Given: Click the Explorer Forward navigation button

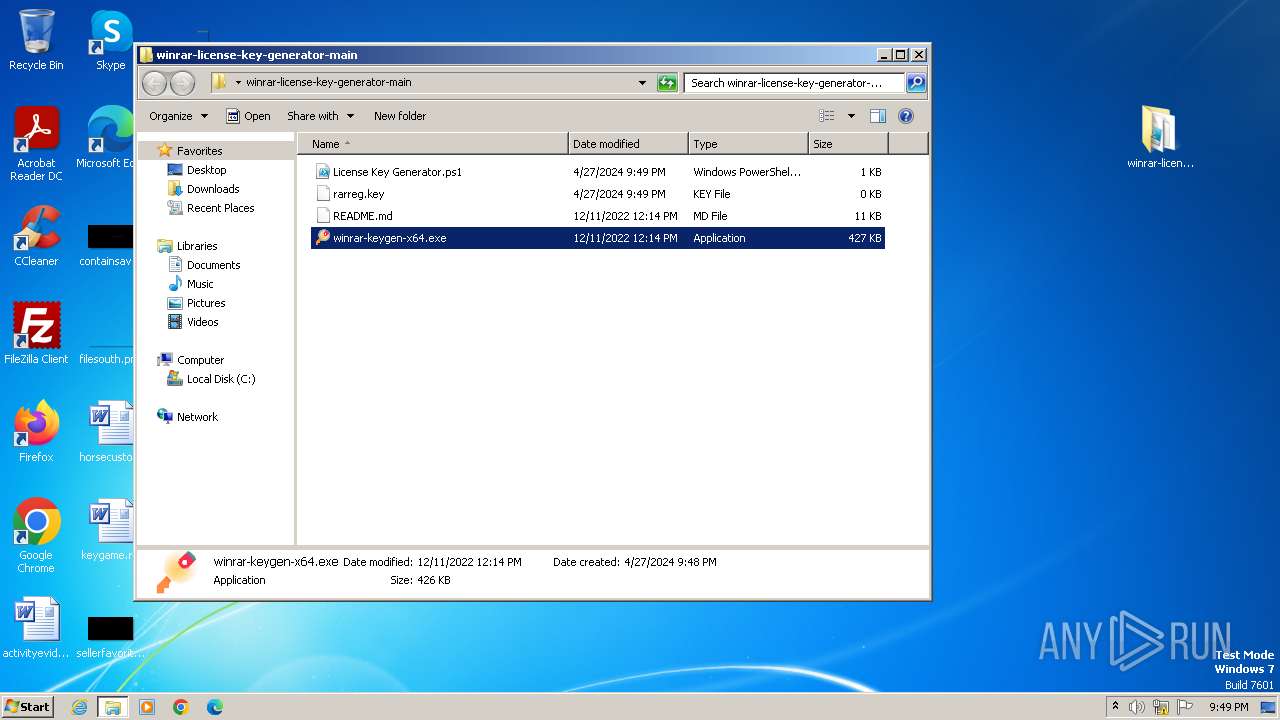Looking at the screenshot, I should coord(182,83).
